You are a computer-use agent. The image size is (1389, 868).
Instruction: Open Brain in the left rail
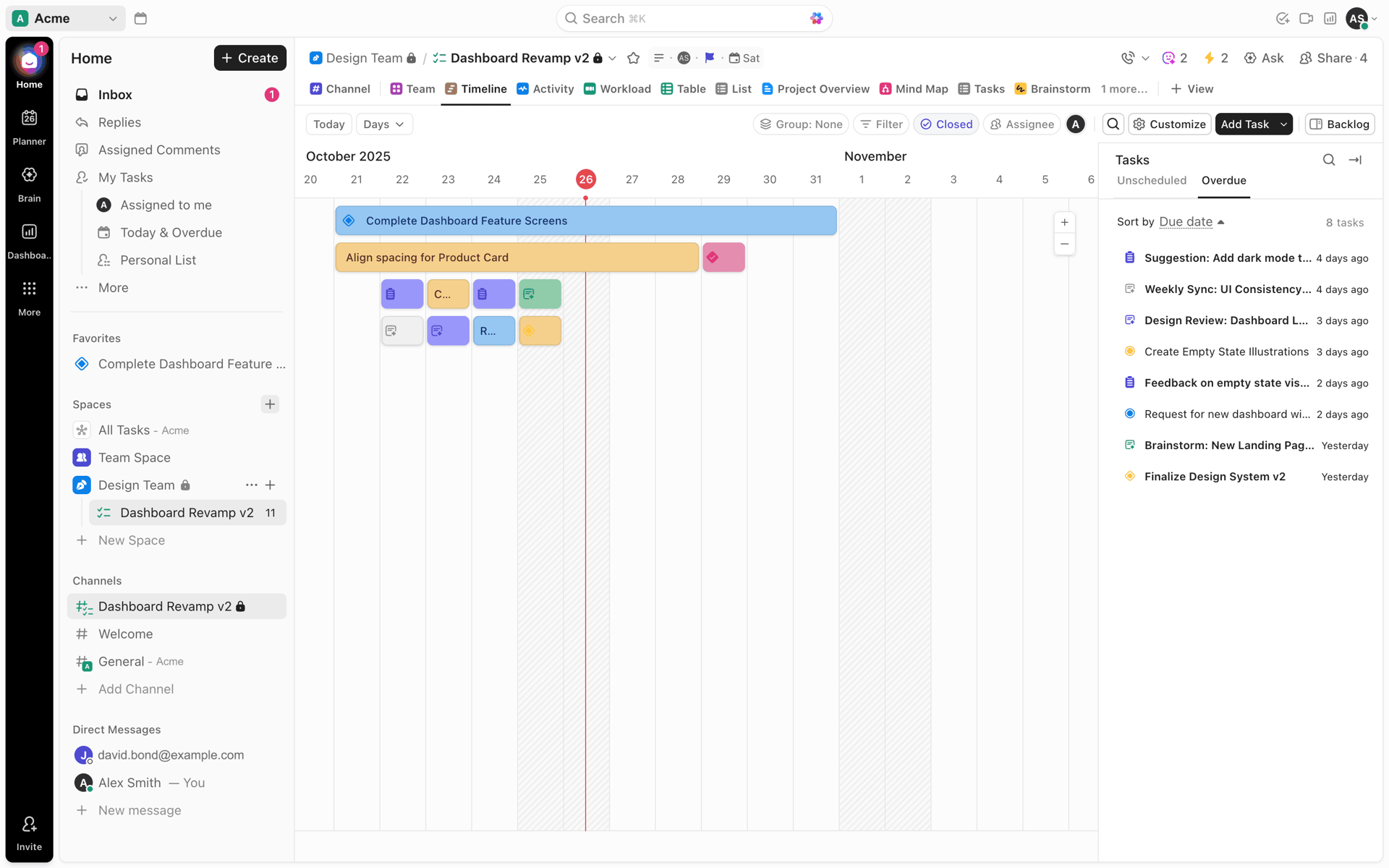[29, 184]
